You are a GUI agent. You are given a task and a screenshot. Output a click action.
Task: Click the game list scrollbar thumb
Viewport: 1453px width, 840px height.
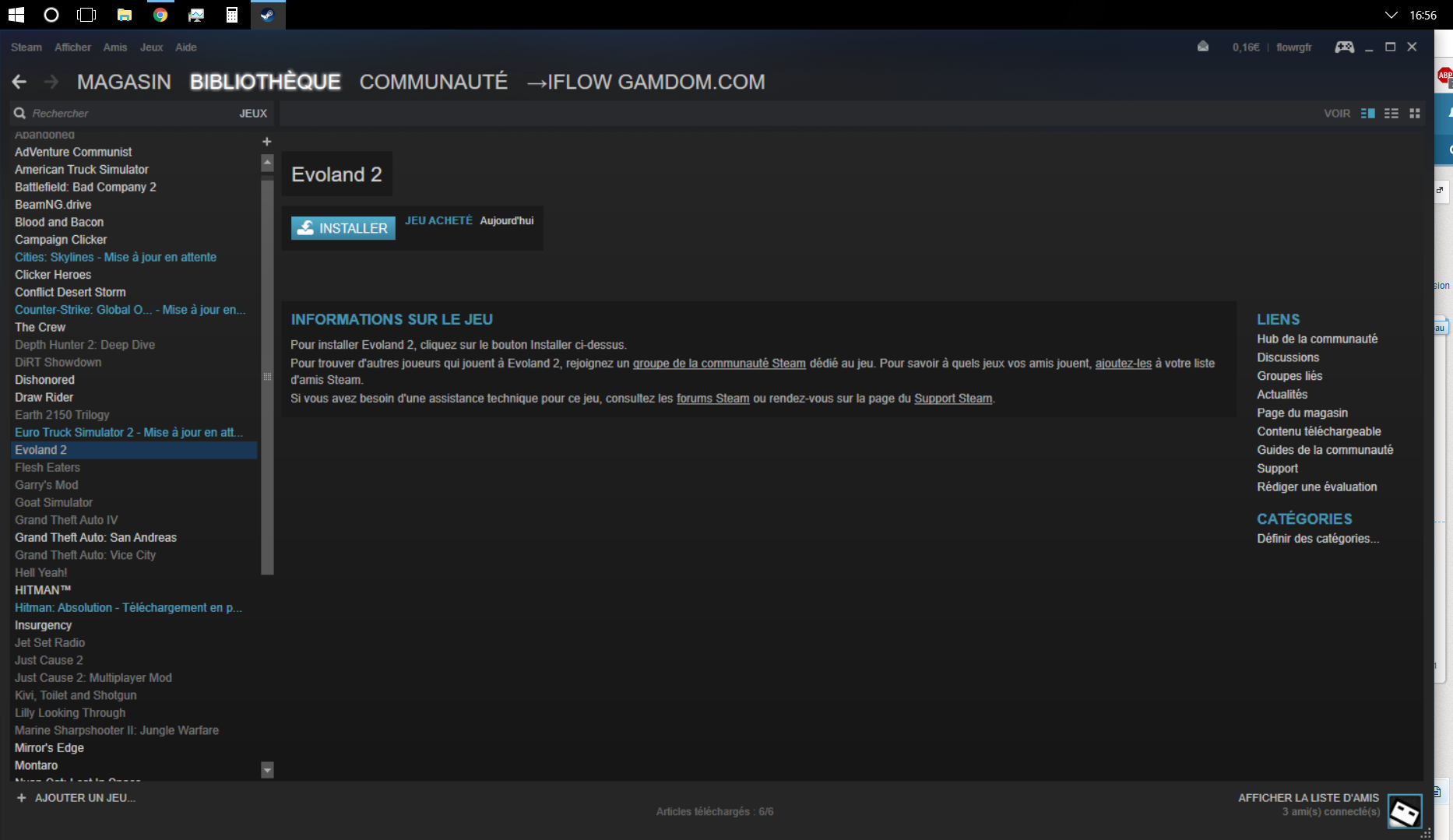pos(267,377)
